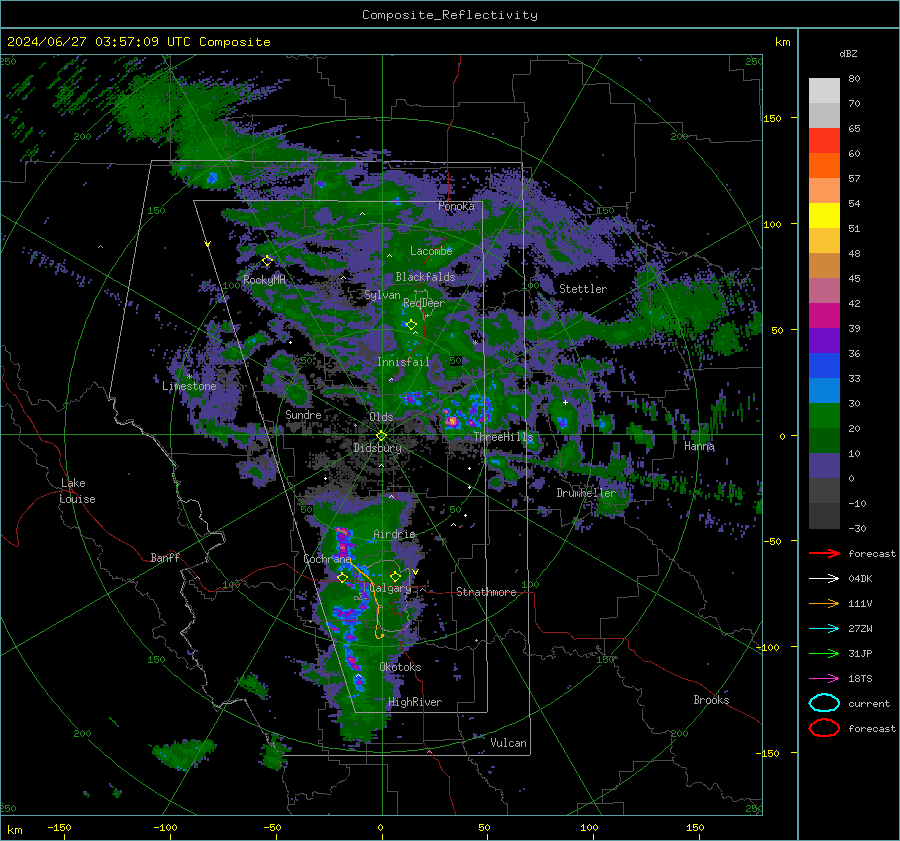This screenshot has height=841, width=900.
Task: Click the green 31JP arrow in legend
Action: [824, 653]
